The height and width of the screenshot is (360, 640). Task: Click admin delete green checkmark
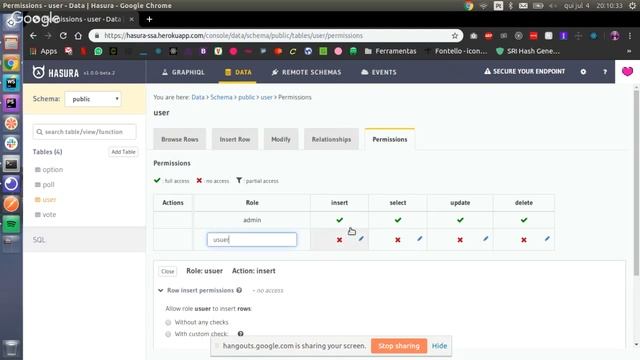[524, 220]
